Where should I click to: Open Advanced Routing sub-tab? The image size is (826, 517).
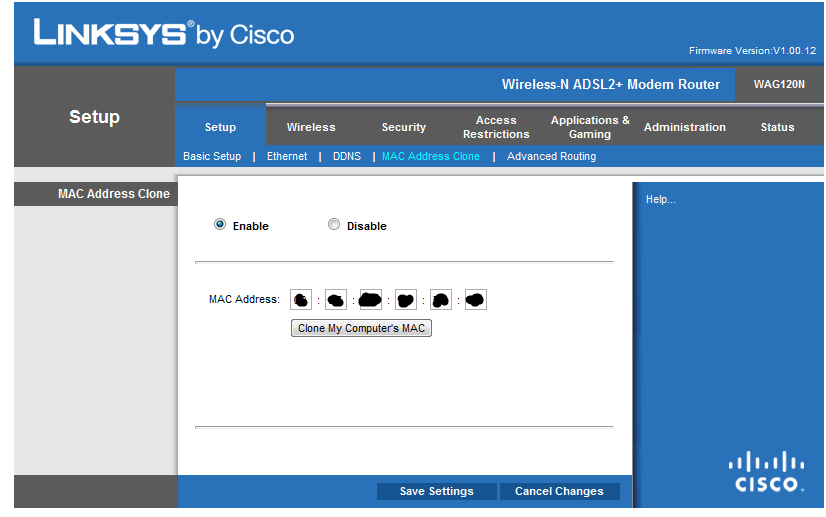[551, 156]
